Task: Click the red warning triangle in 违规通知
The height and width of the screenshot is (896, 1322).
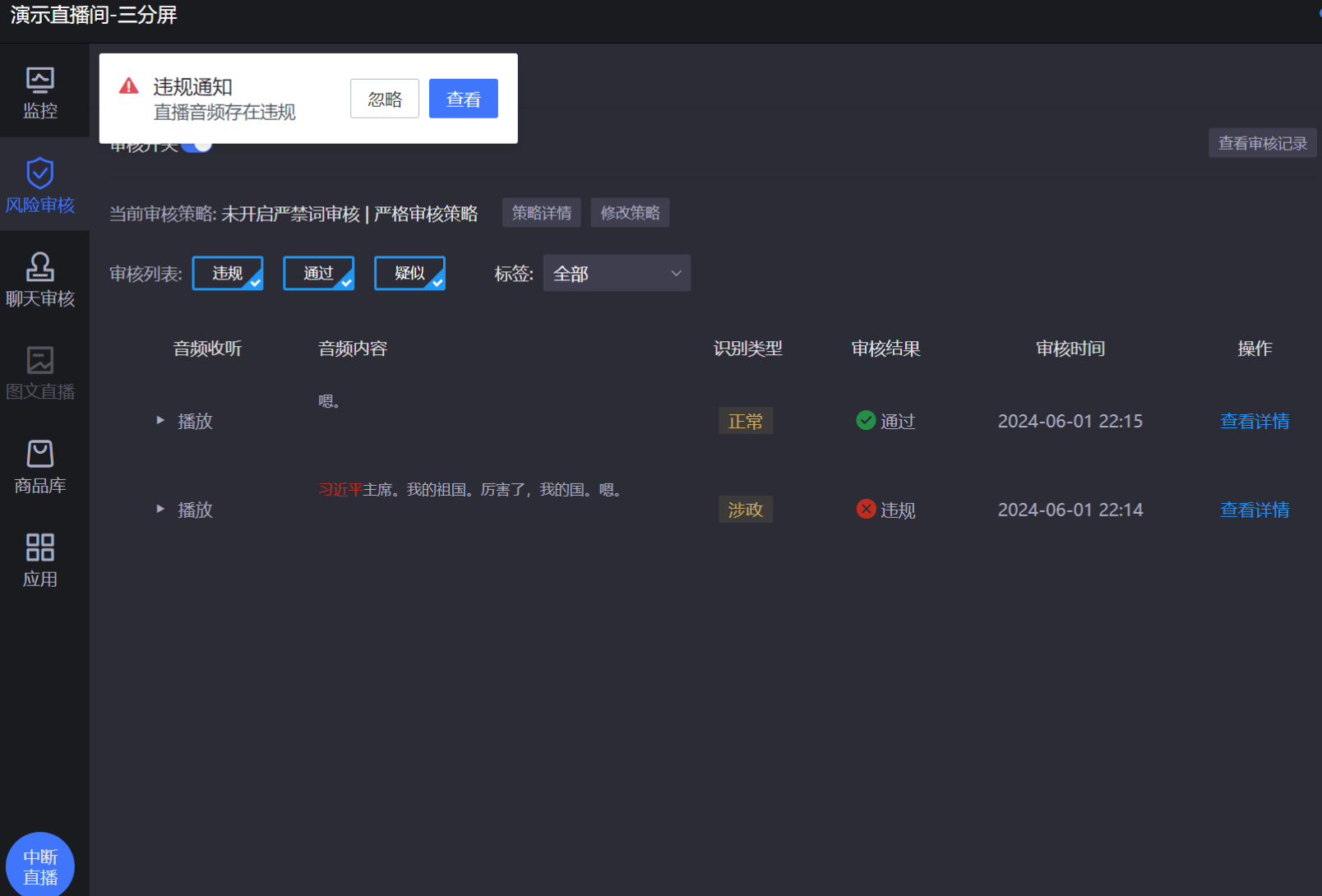Action: 129,86
